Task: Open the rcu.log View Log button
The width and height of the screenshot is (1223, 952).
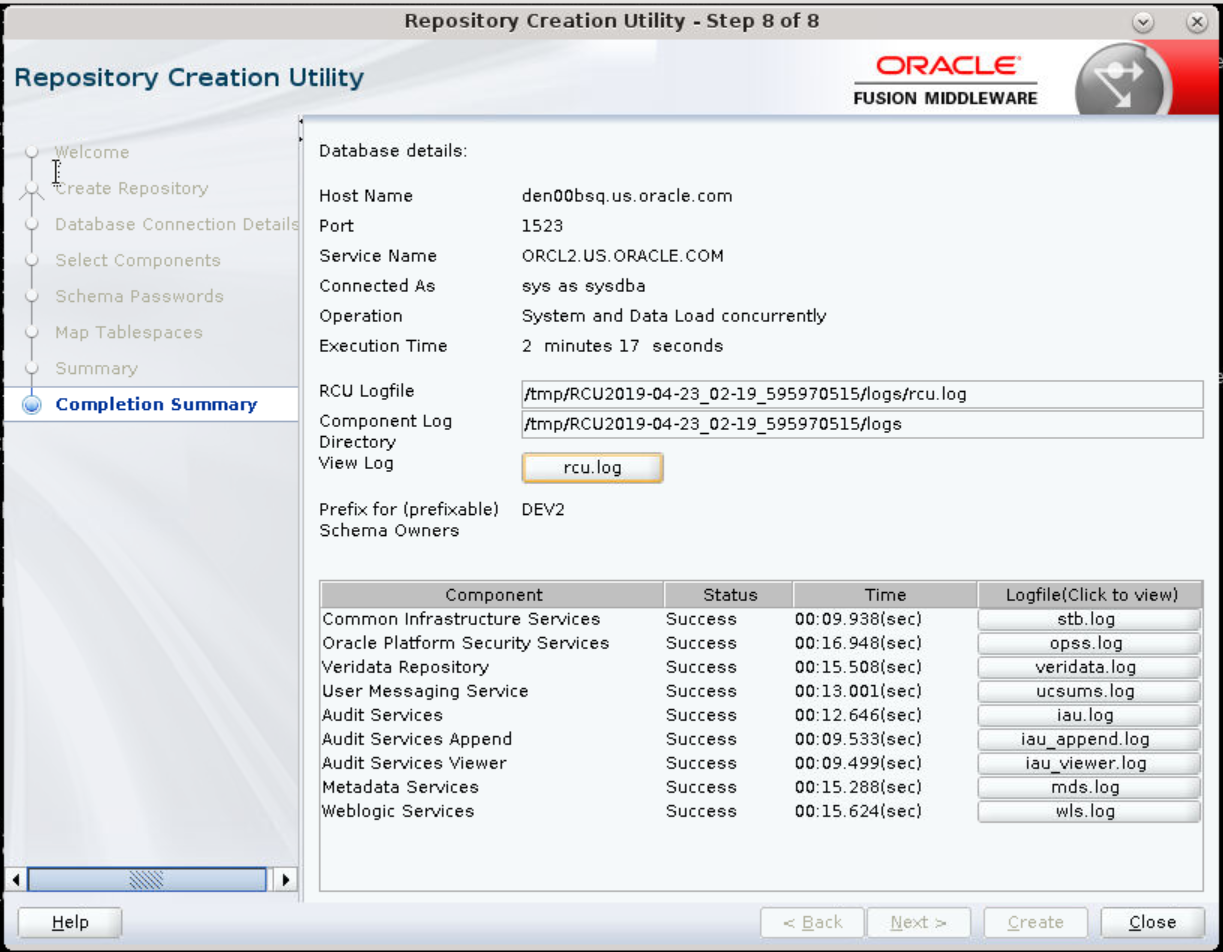Action: point(592,467)
